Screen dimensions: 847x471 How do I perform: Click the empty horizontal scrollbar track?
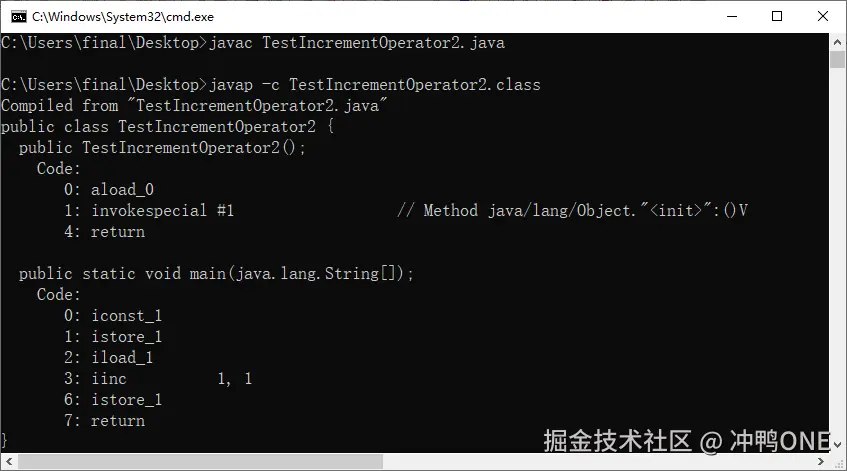click(597, 462)
